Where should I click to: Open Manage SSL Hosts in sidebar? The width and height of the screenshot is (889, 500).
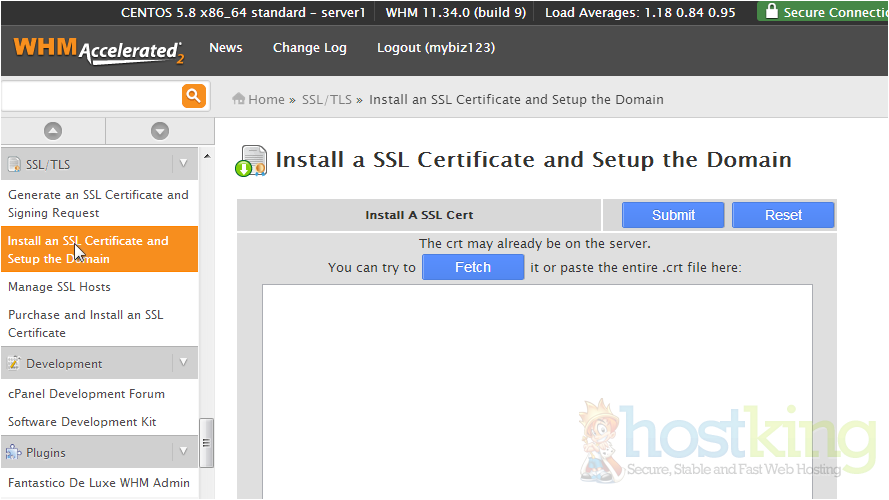coord(60,287)
